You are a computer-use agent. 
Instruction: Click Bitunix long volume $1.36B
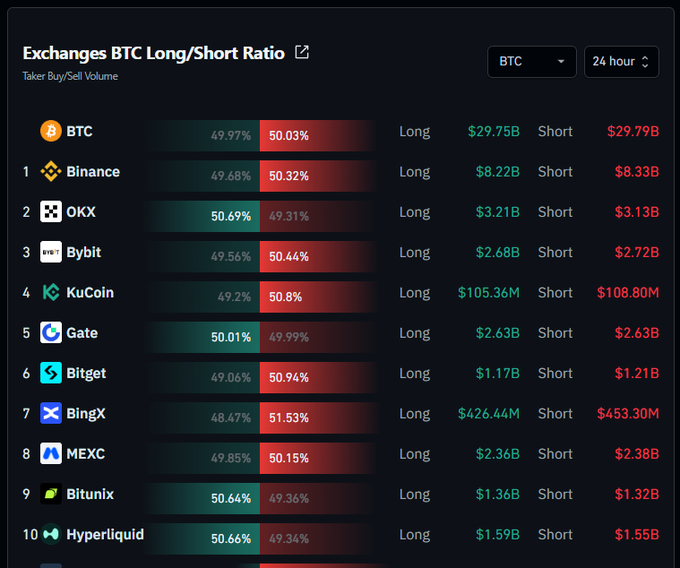pyautogui.click(x=497, y=494)
